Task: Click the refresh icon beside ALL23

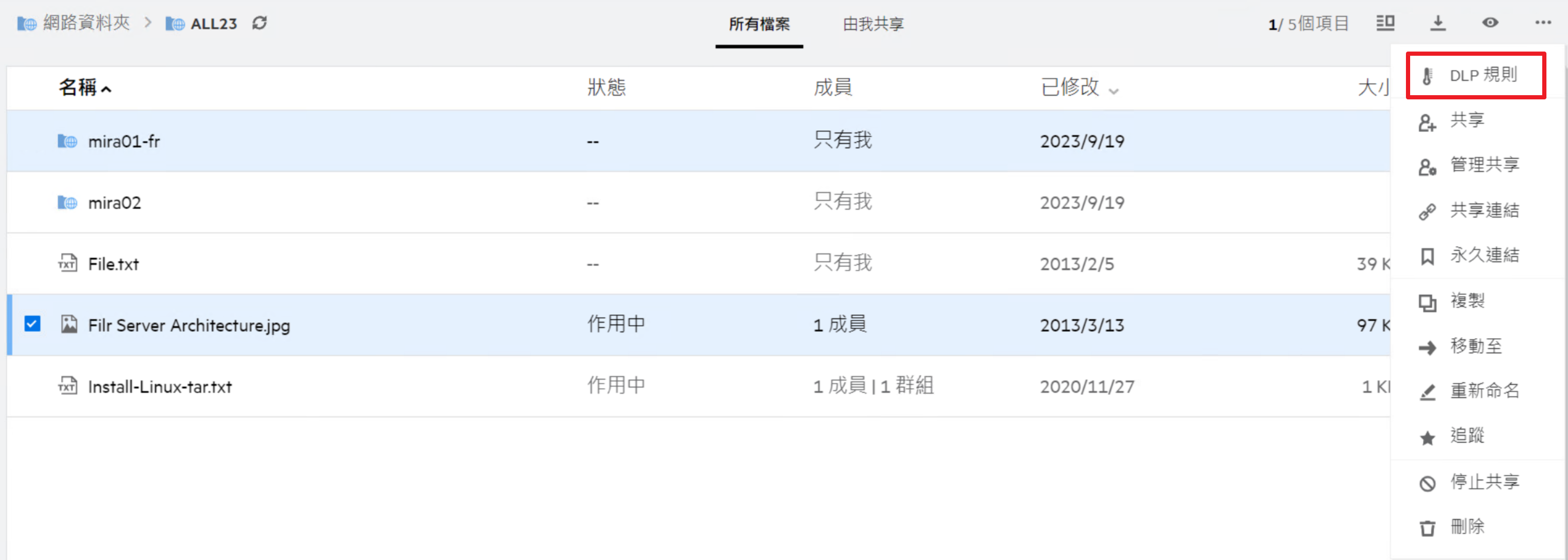Action: [260, 23]
